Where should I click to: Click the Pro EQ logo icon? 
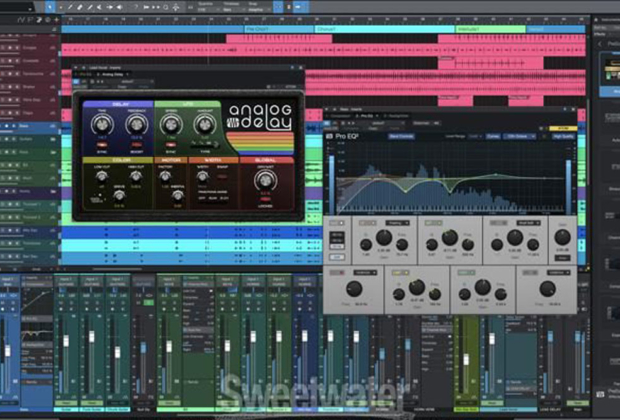pos(329,136)
